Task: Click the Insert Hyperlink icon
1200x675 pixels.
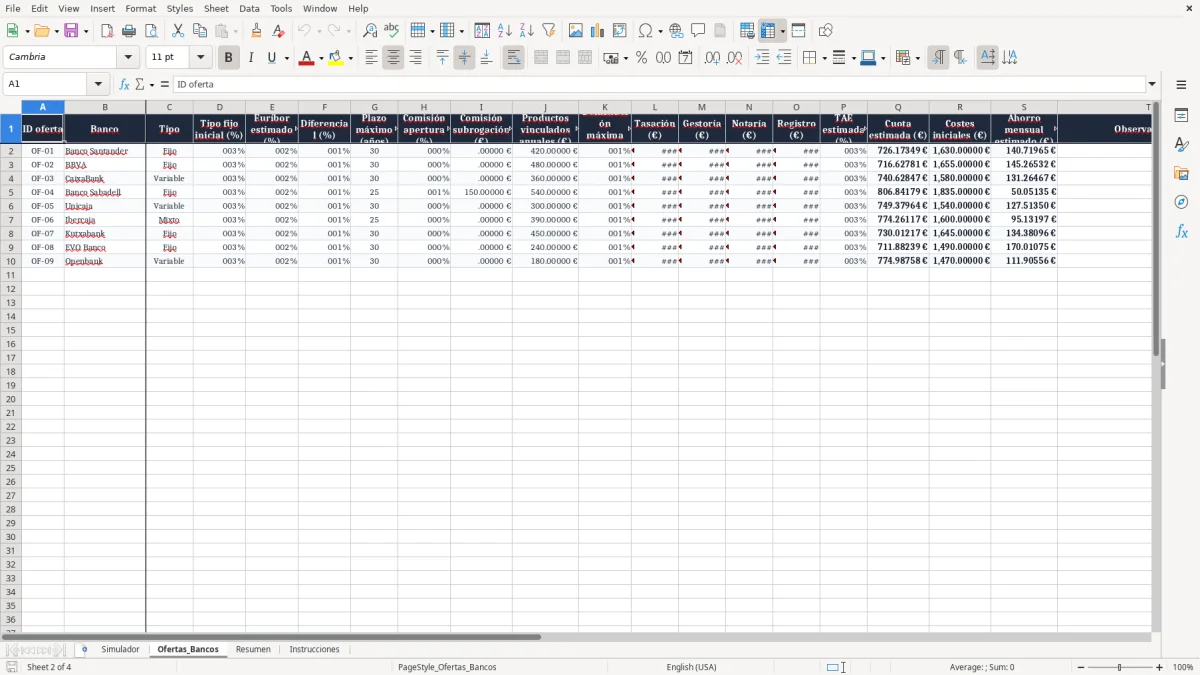Action: [x=676, y=31]
